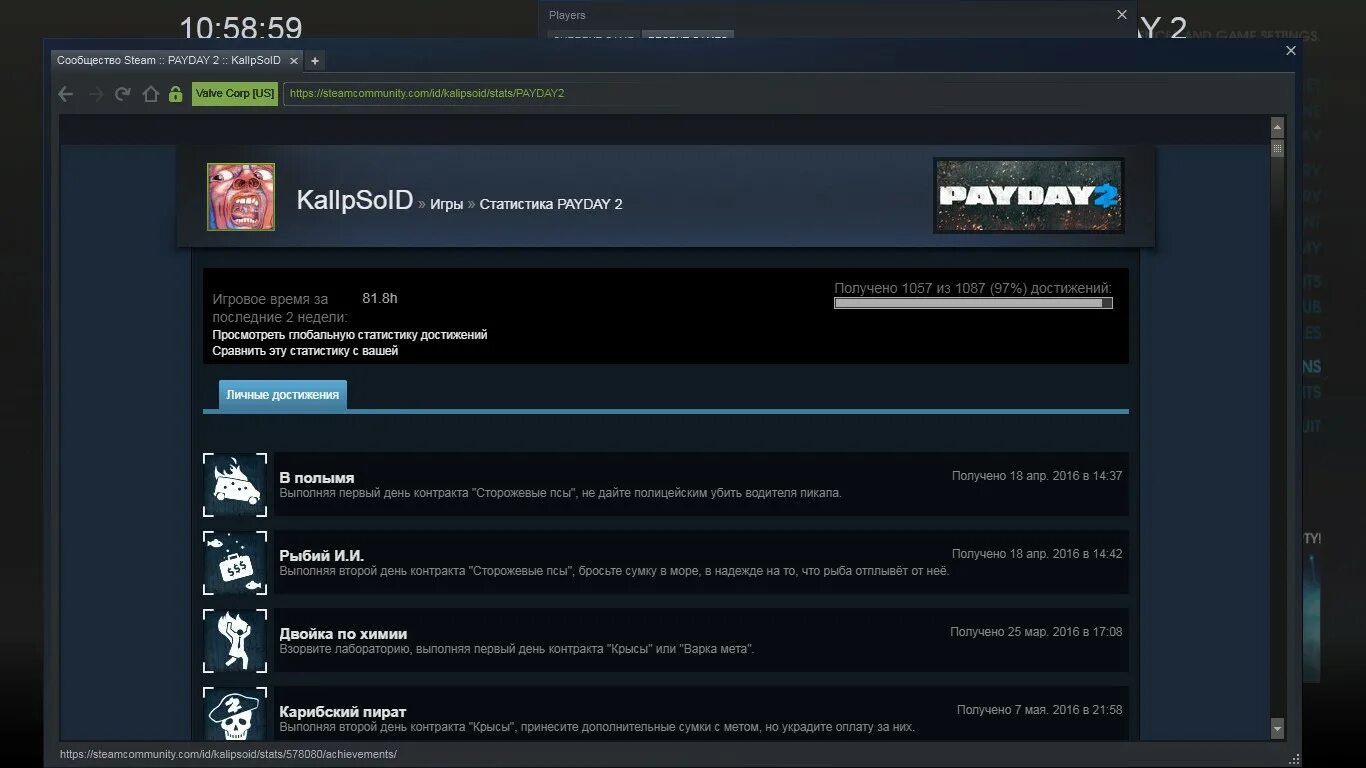Open a new tab with plus button

[314, 61]
